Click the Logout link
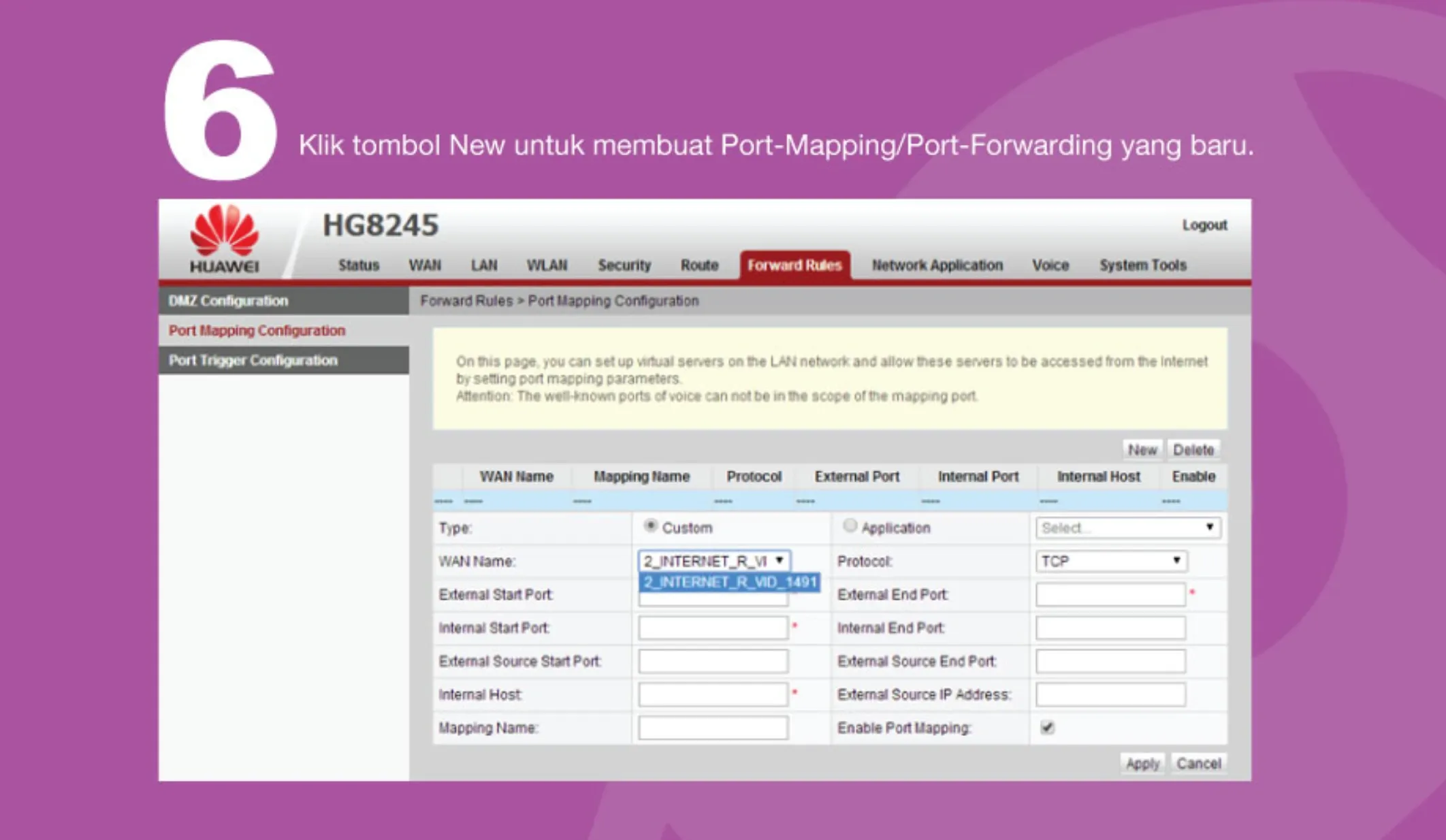This screenshot has height=840, width=1446. pos(1205,225)
